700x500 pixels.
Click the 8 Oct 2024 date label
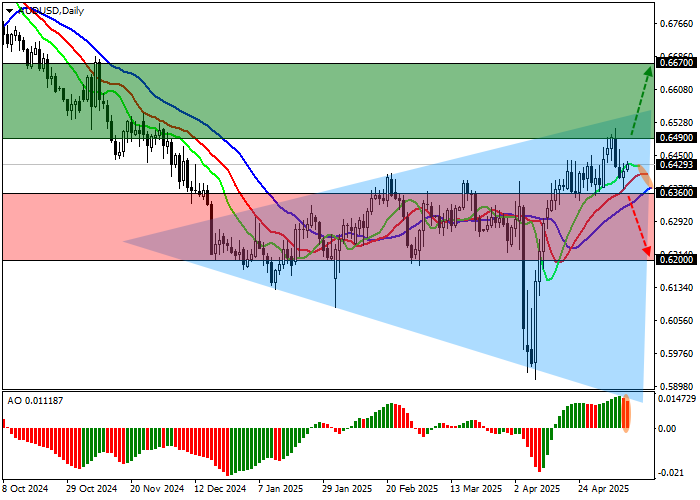[x=26, y=489]
